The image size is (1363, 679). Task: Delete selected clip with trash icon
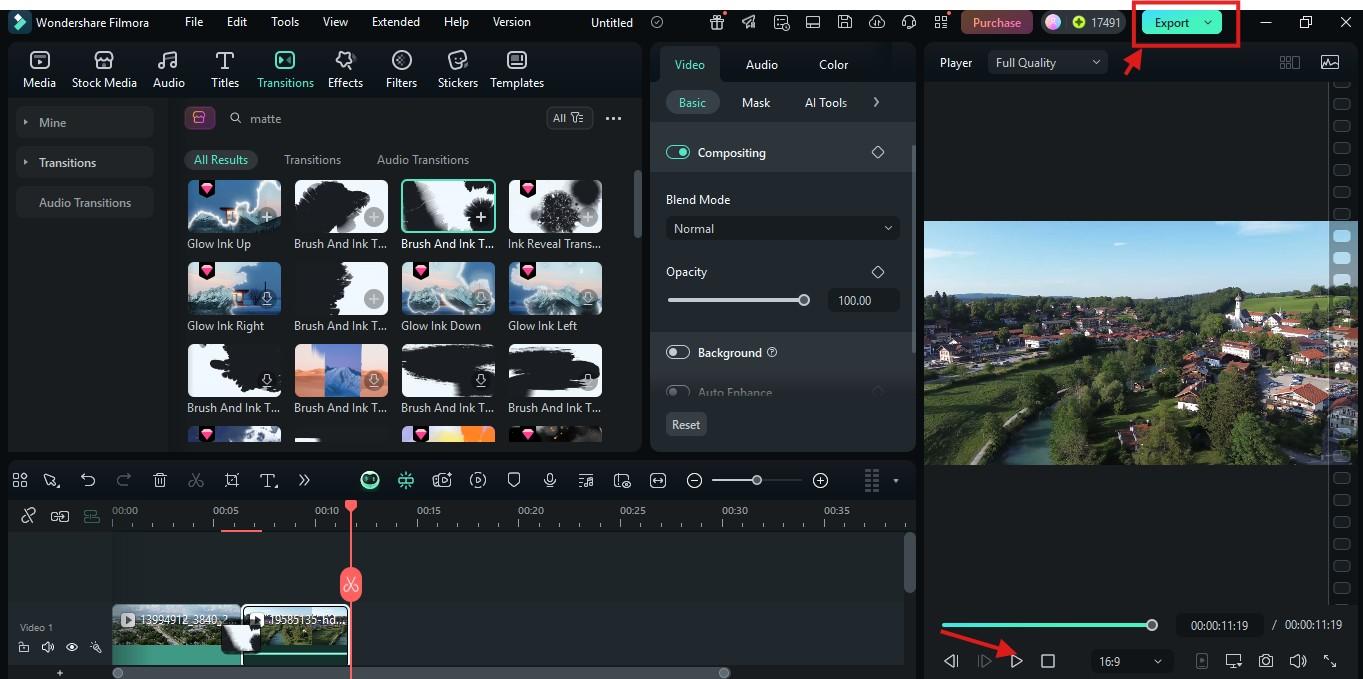tap(160, 481)
